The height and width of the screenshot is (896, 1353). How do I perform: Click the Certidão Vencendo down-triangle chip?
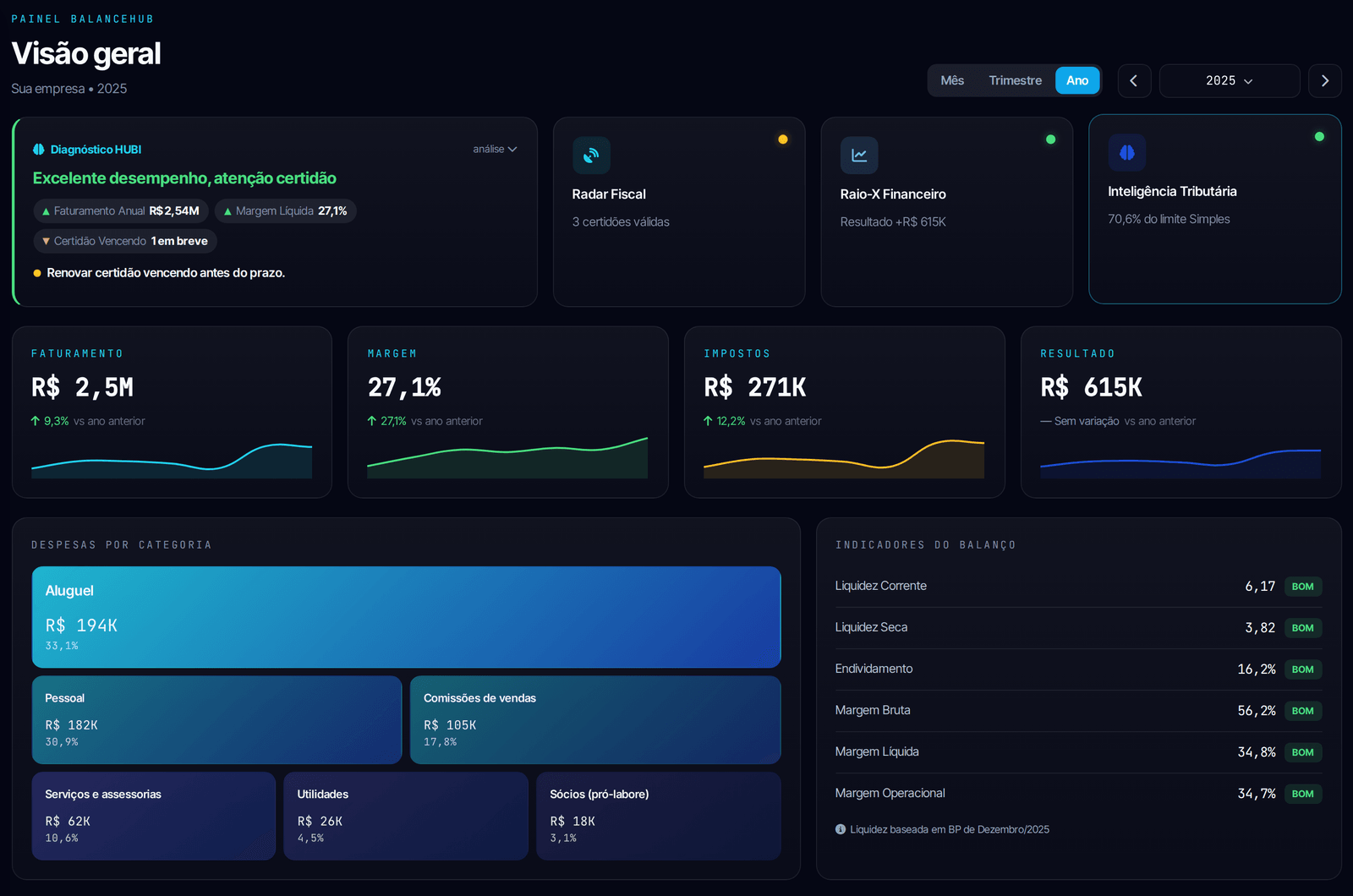tap(125, 241)
